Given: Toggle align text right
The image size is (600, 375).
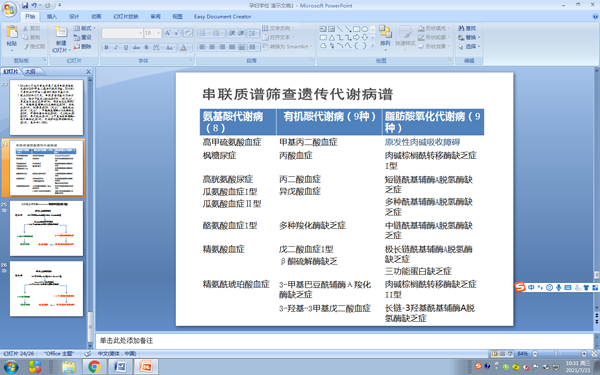Looking at the screenshot, I should tap(222, 47).
